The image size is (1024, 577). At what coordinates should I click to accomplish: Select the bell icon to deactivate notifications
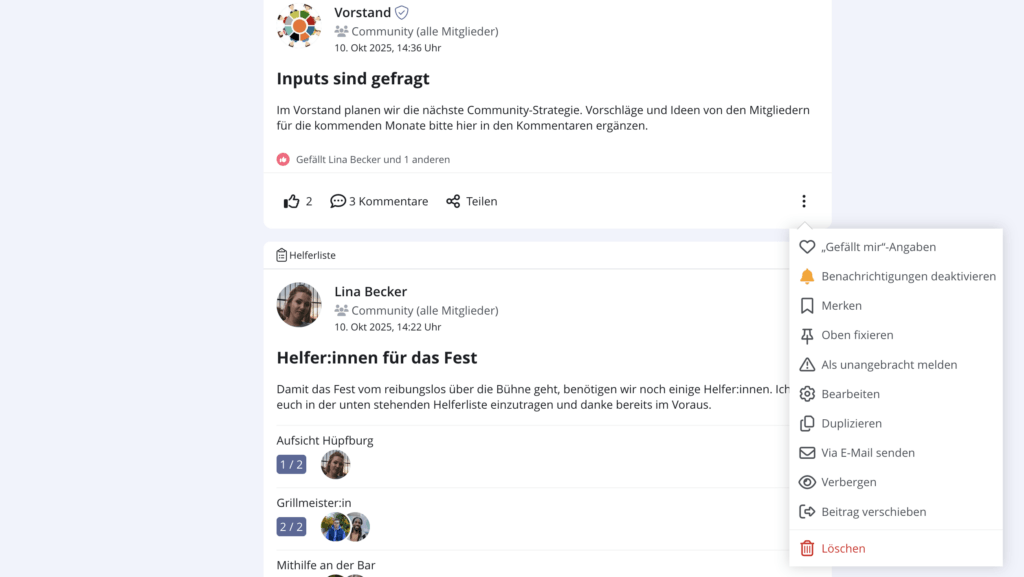[x=806, y=276]
